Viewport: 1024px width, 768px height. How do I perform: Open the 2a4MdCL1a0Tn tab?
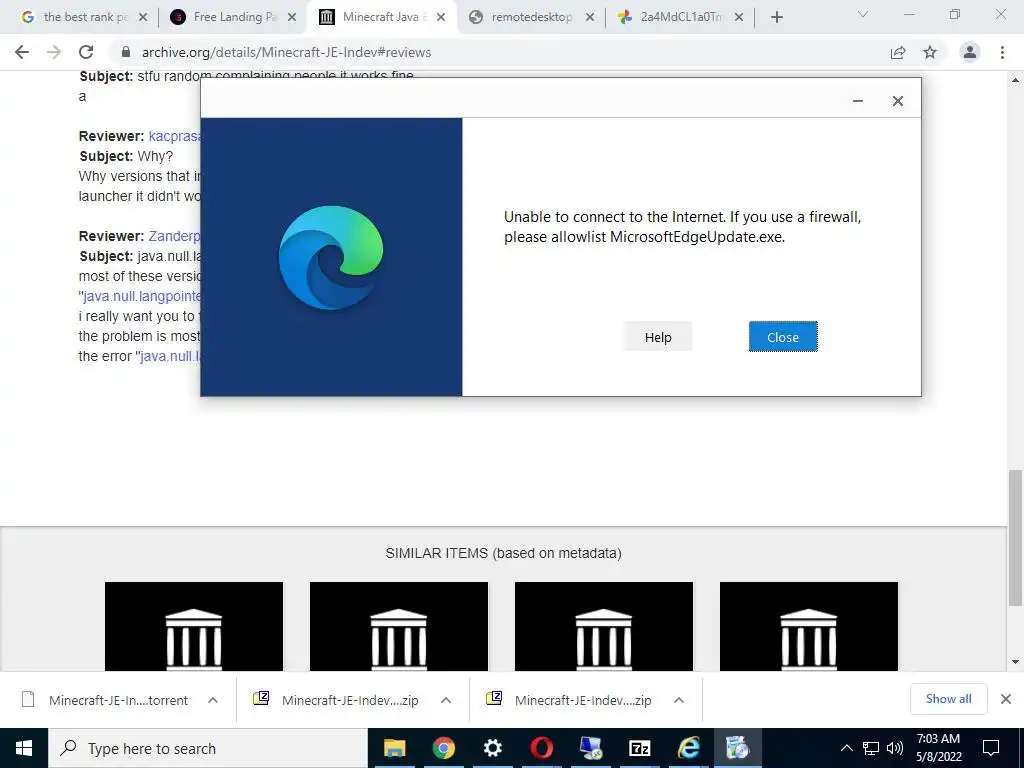(680, 17)
